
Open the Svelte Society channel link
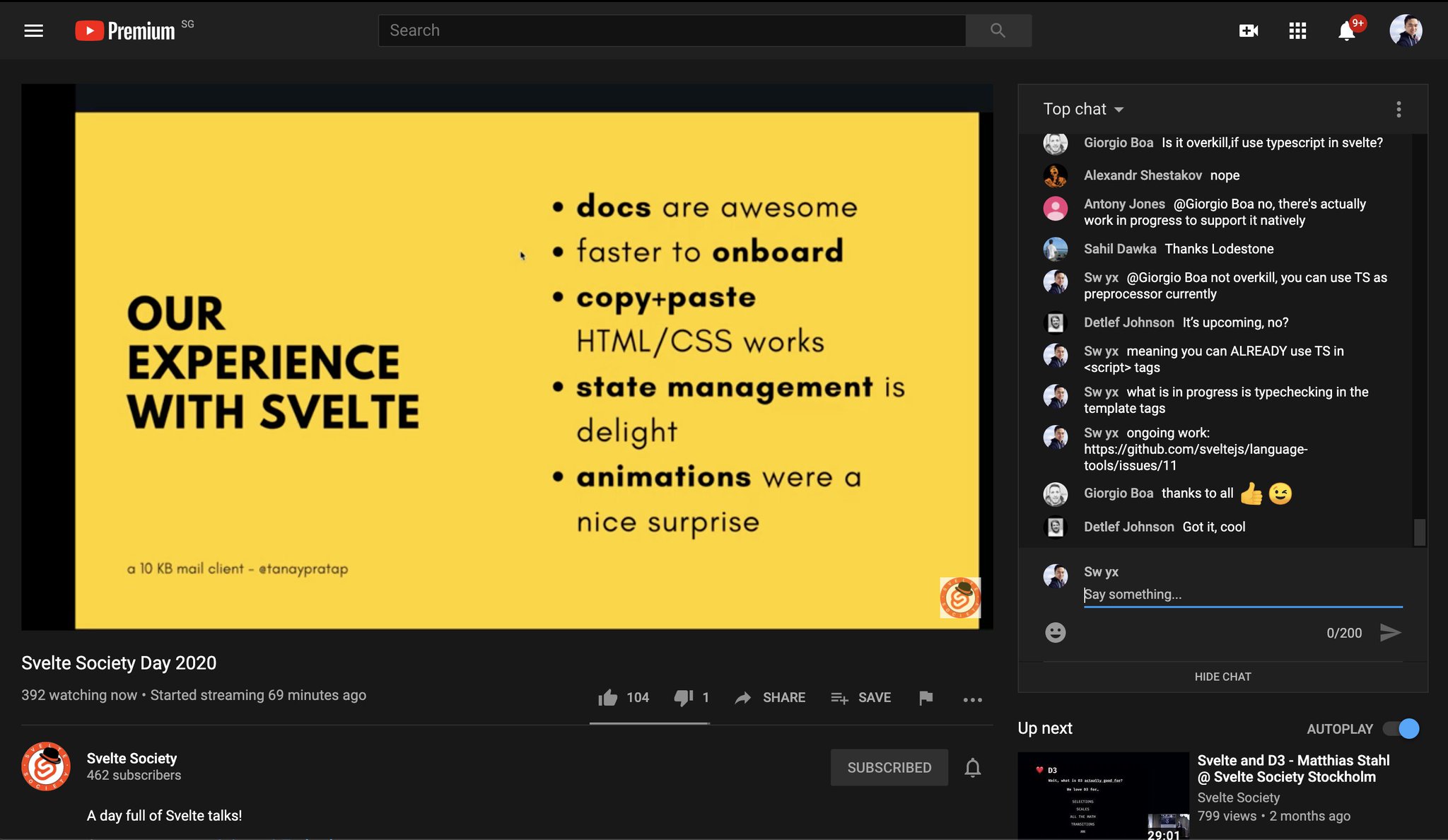(x=132, y=758)
